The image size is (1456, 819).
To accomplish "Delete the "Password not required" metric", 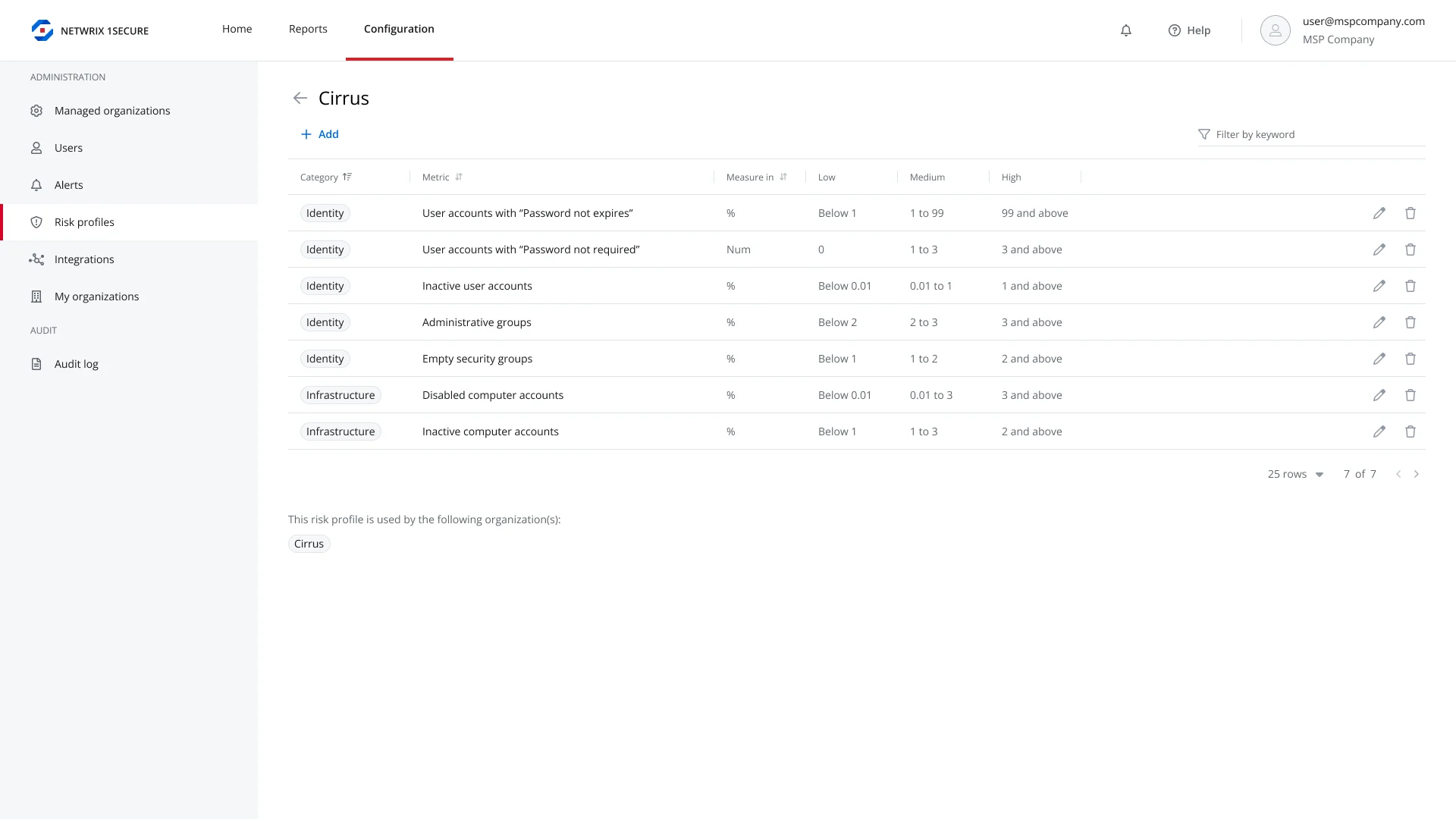I will coord(1410,249).
